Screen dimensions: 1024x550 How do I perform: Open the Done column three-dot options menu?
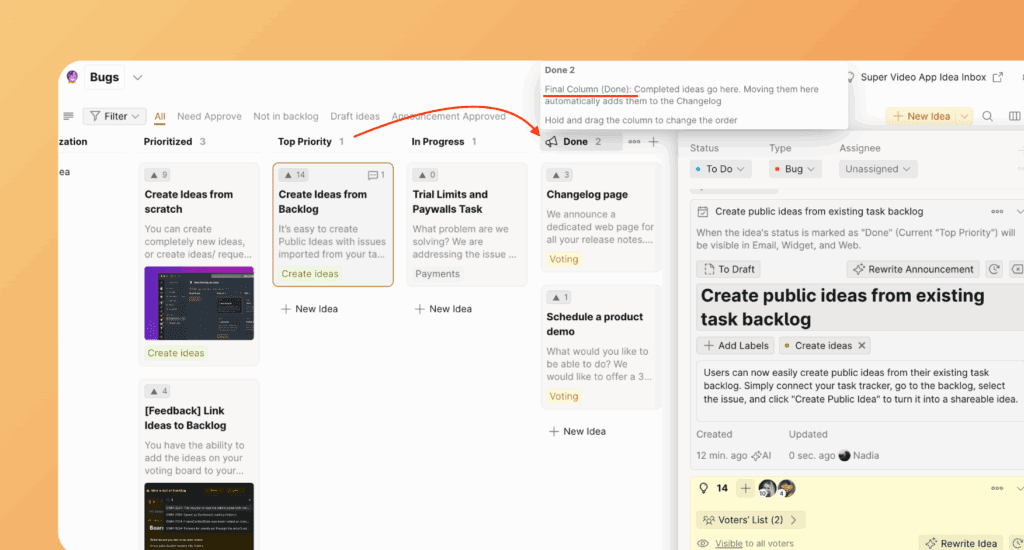point(634,142)
